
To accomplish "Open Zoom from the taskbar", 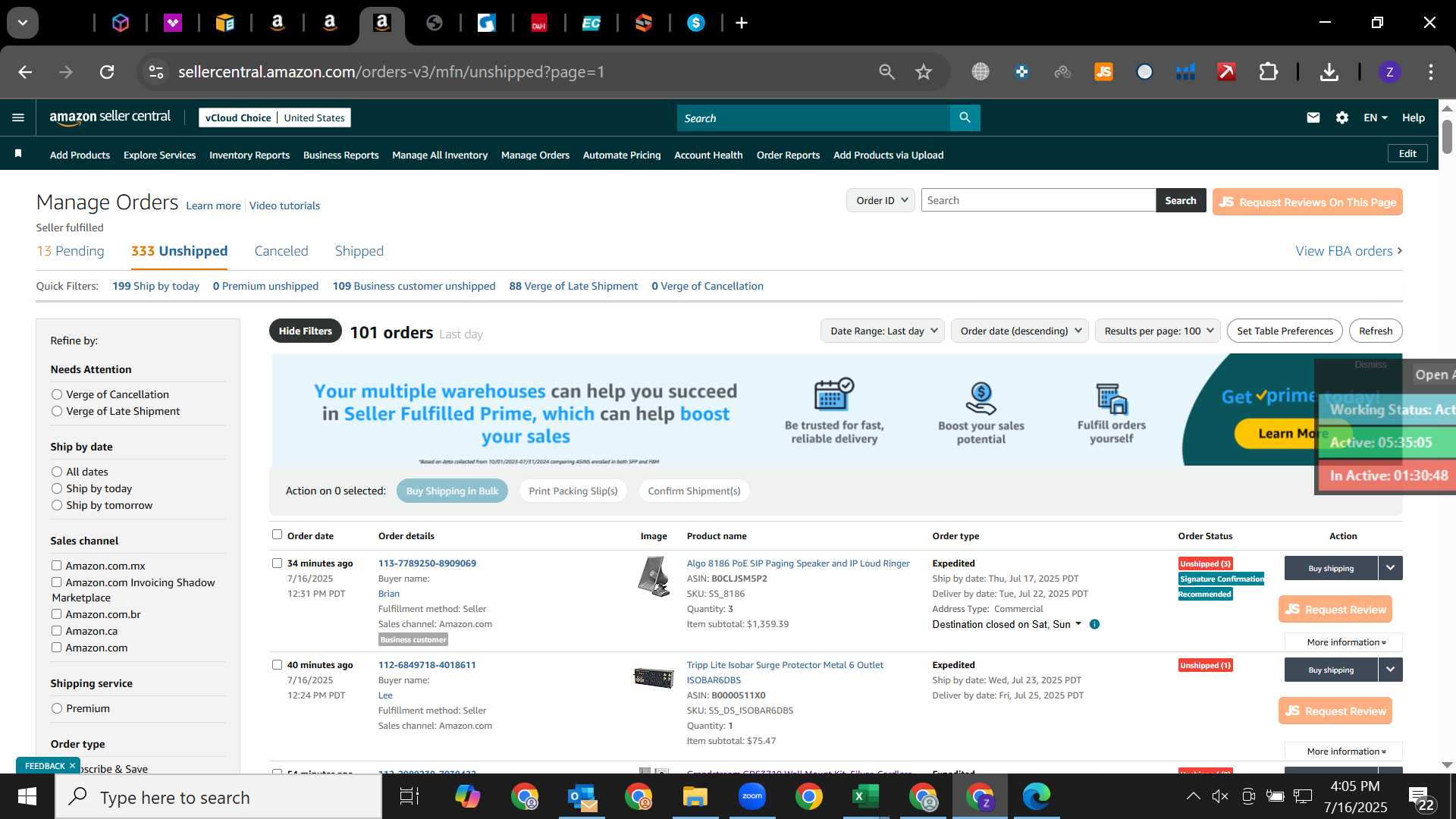I will (752, 796).
